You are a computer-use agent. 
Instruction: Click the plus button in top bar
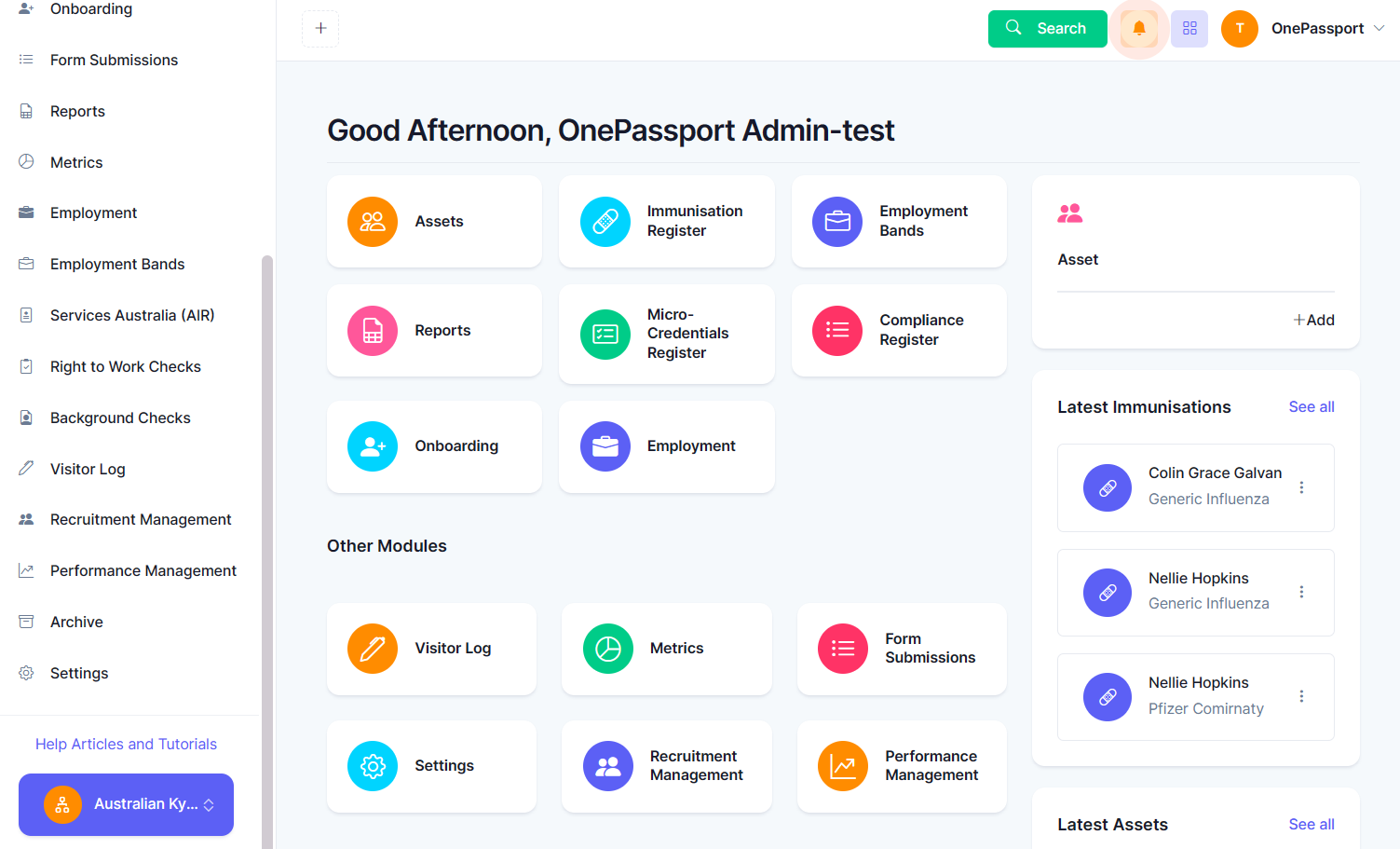[x=320, y=29]
